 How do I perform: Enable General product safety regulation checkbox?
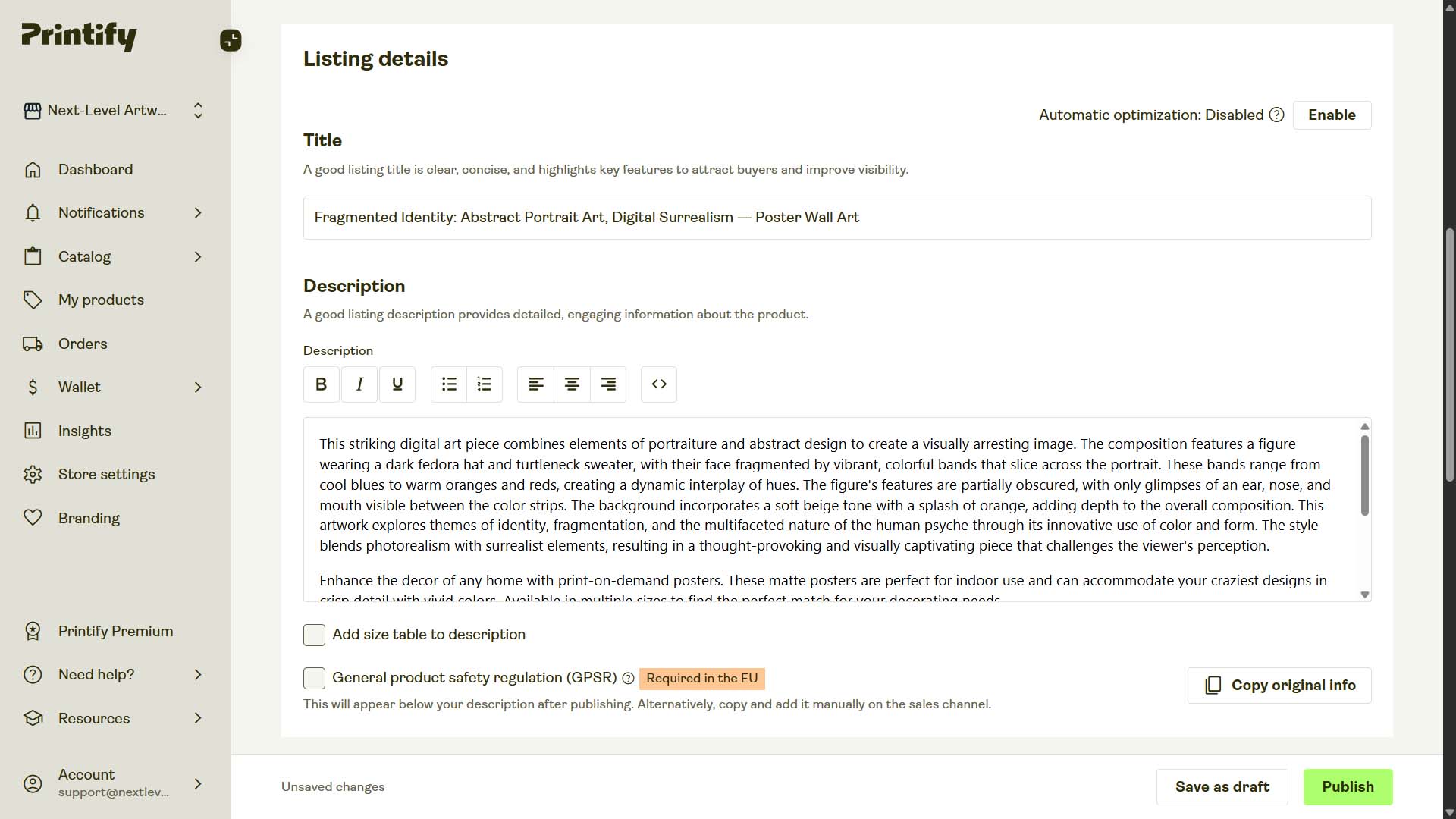click(x=313, y=678)
